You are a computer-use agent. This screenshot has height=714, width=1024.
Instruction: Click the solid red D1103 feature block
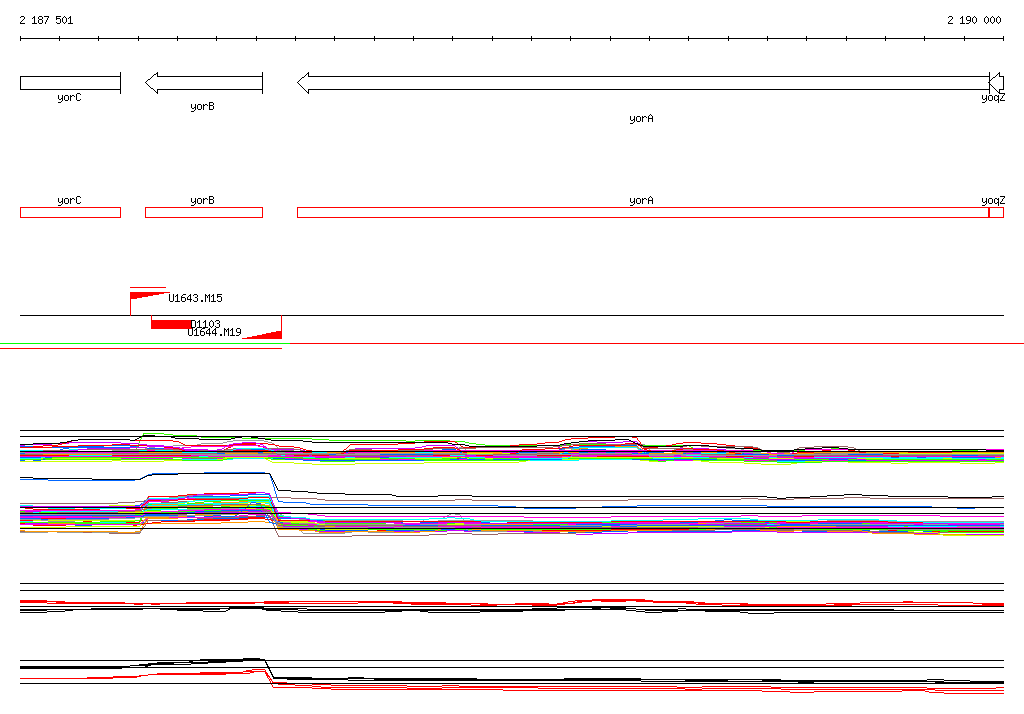tap(171, 324)
